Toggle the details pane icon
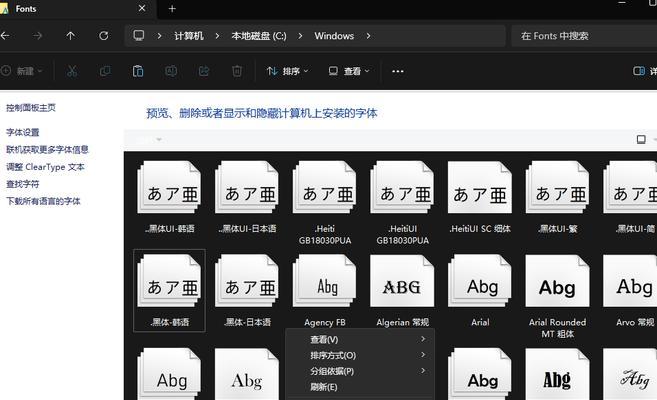Viewport: 657px width, 400px height. (639, 71)
